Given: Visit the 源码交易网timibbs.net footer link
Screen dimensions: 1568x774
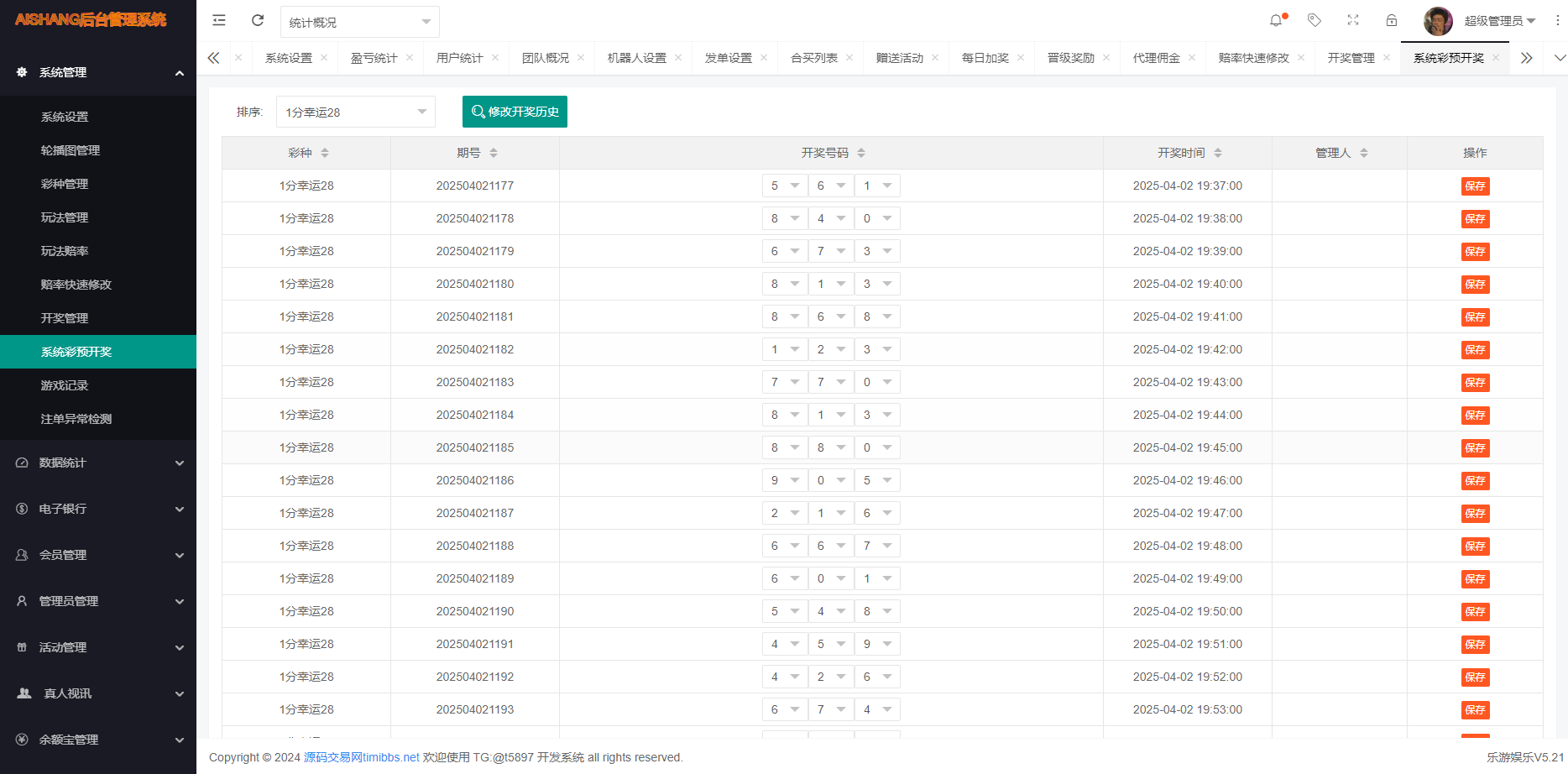Looking at the screenshot, I should tap(362, 756).
